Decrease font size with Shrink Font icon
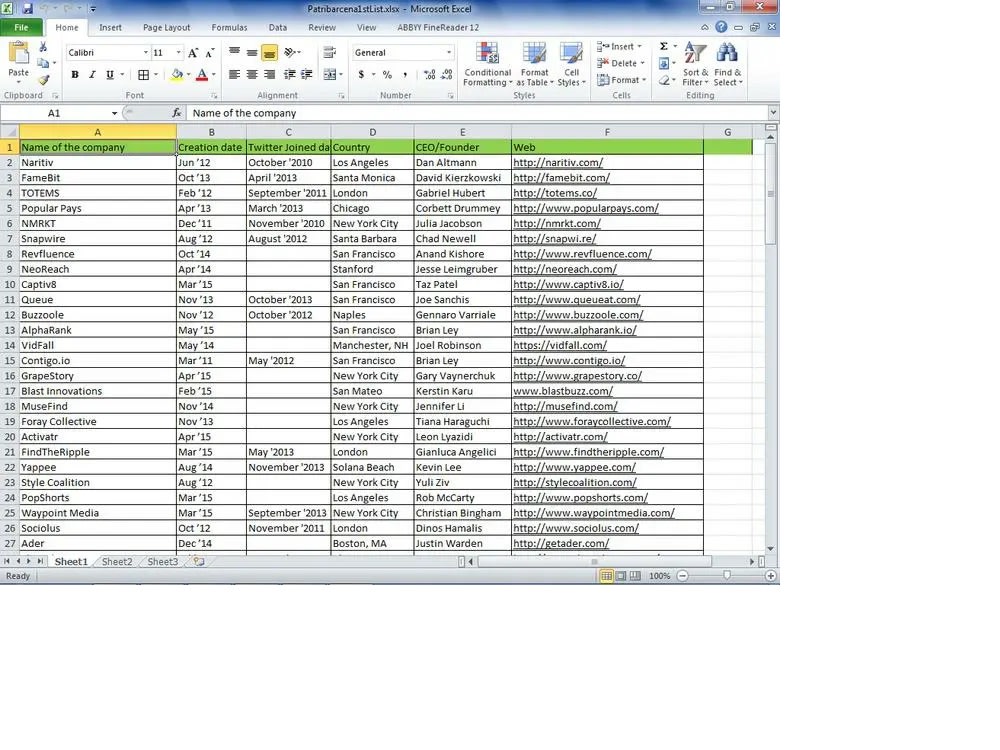 210,53
